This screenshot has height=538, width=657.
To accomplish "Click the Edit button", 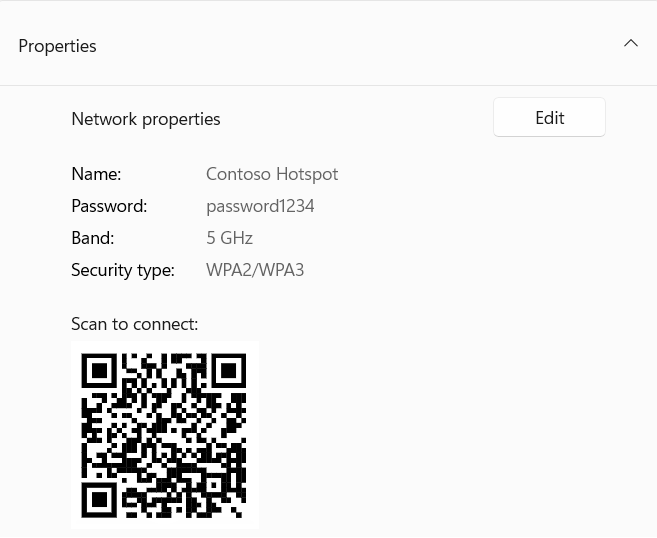I will (x=549, y=118).
